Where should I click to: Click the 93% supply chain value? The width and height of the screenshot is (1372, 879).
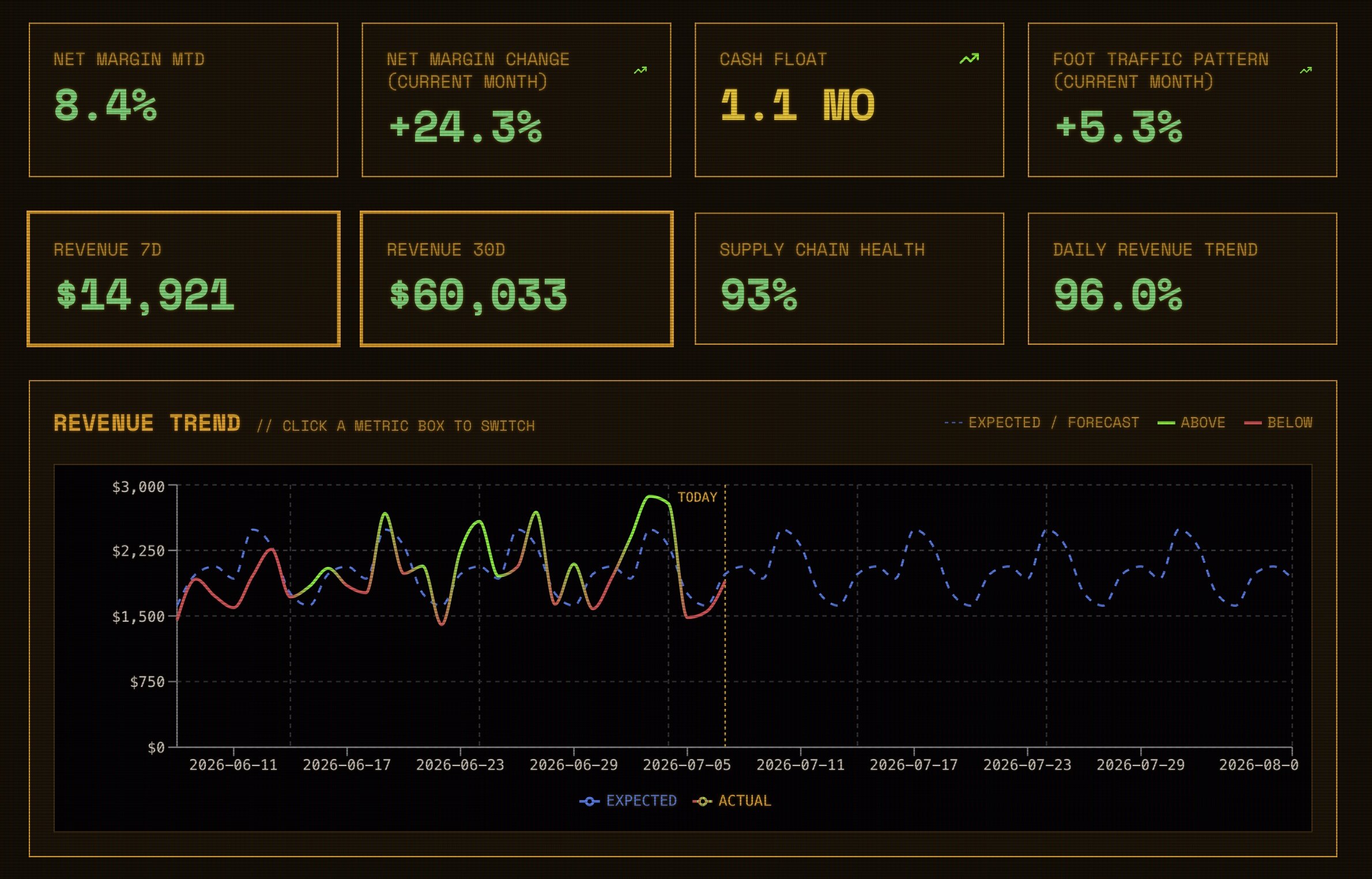pyautogui.click(x=759, y=295)
